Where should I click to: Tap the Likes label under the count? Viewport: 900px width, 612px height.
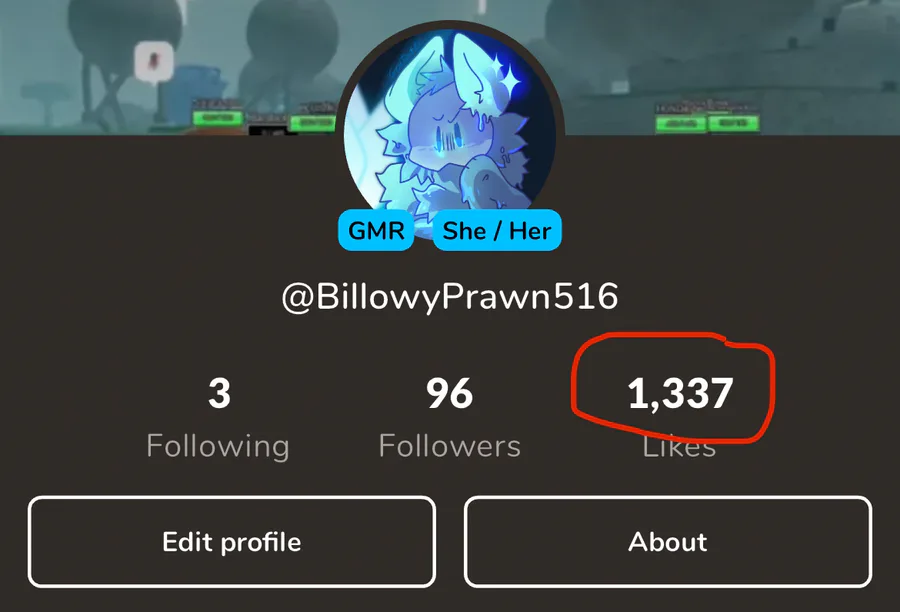point(679,447)
